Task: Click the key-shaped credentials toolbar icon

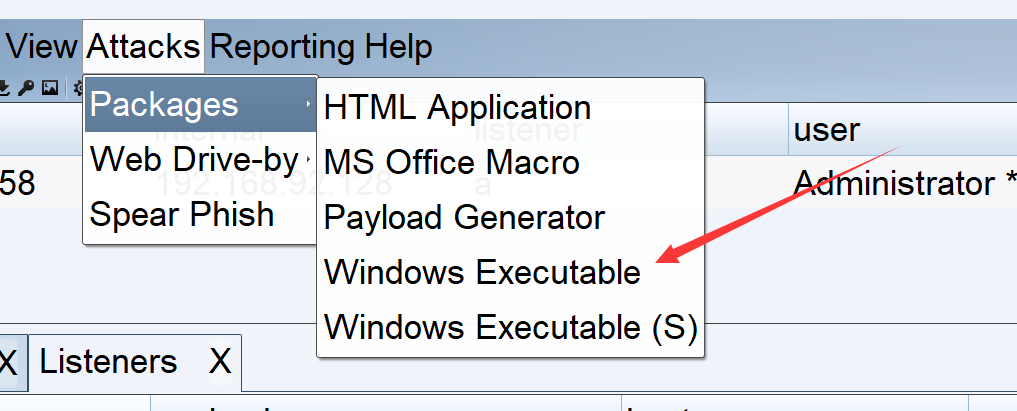Action: tap(26, 88)
